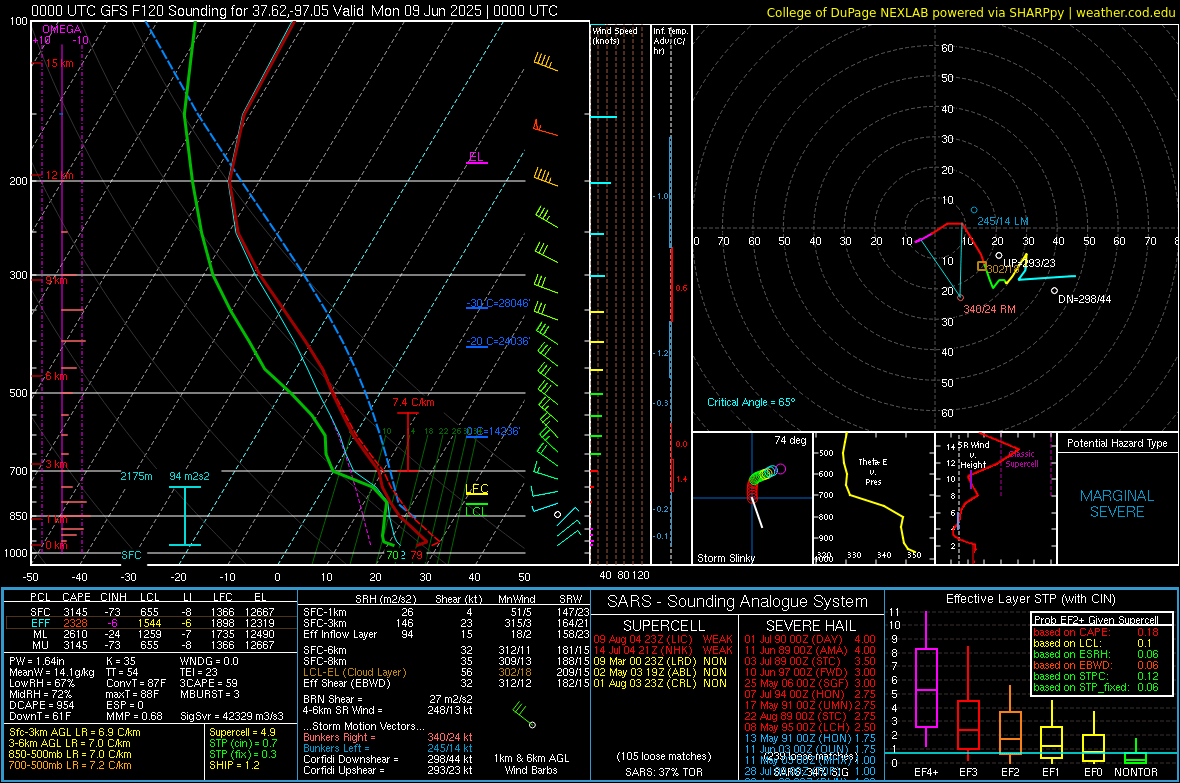Select the OMEGA label on the skew-T
Image resolution: width=1180 pixels, height=783 pixels.
tap(62, 29)
